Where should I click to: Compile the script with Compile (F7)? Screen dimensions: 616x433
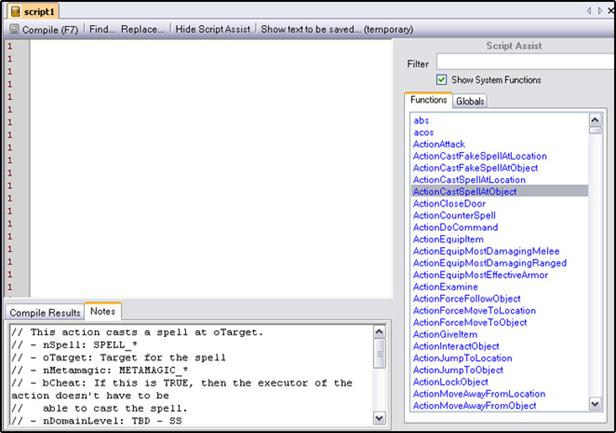(44, 29)
